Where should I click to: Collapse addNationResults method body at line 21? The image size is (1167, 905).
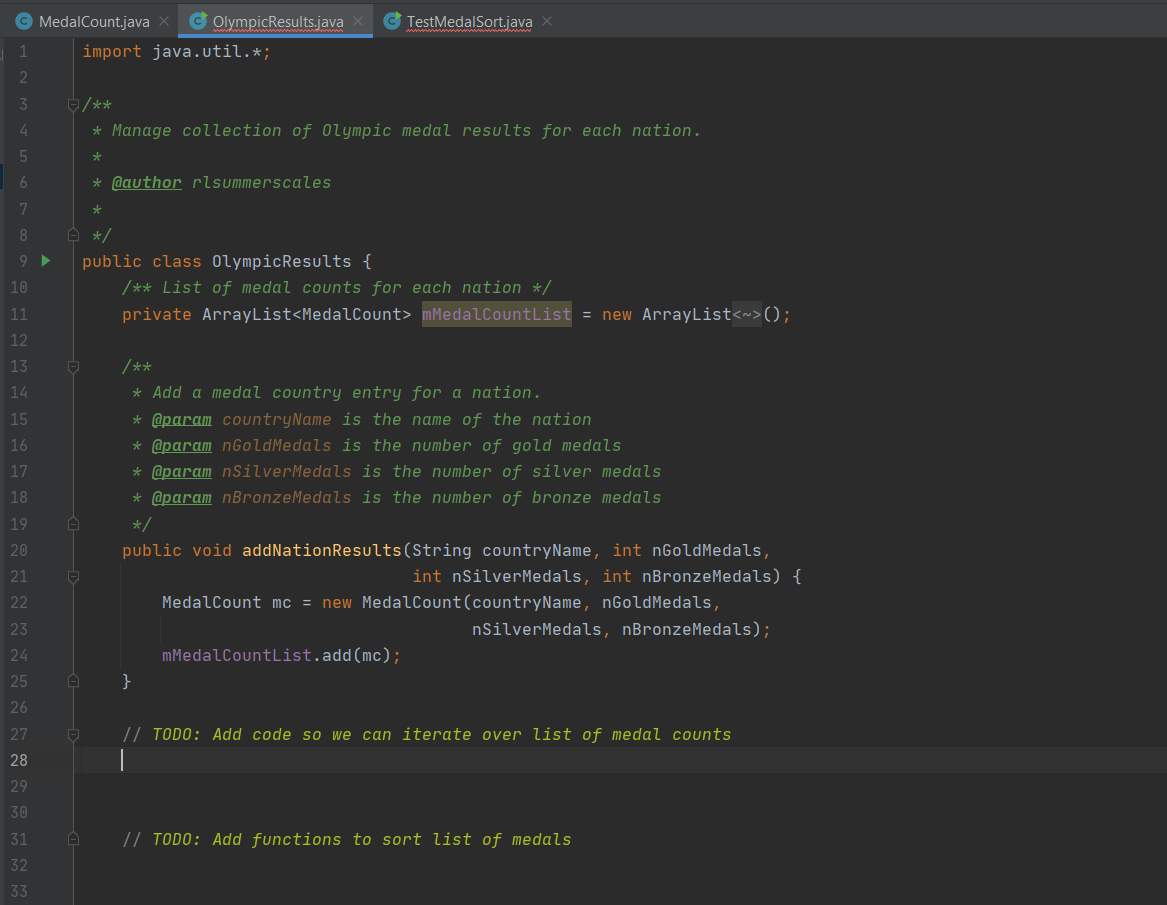(x=73, y=577)
